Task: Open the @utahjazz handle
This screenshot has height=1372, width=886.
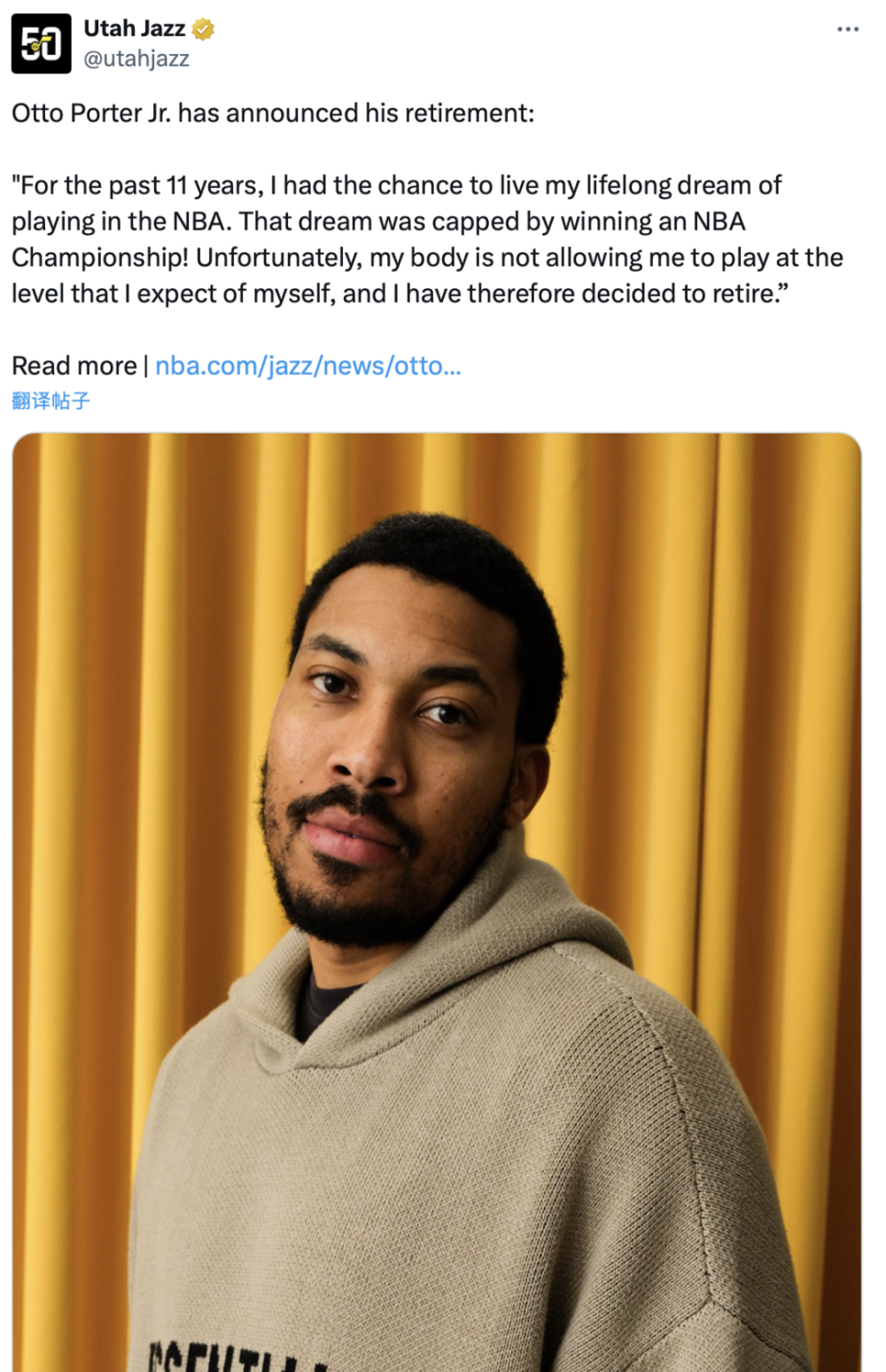Action: [136, 58]
